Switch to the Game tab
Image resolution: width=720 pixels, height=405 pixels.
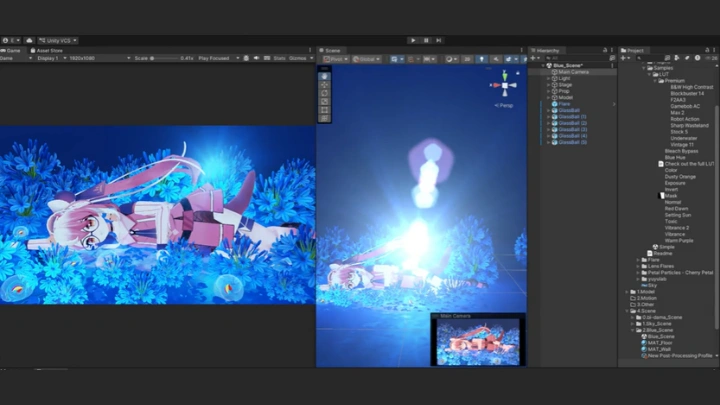(11, 51)
